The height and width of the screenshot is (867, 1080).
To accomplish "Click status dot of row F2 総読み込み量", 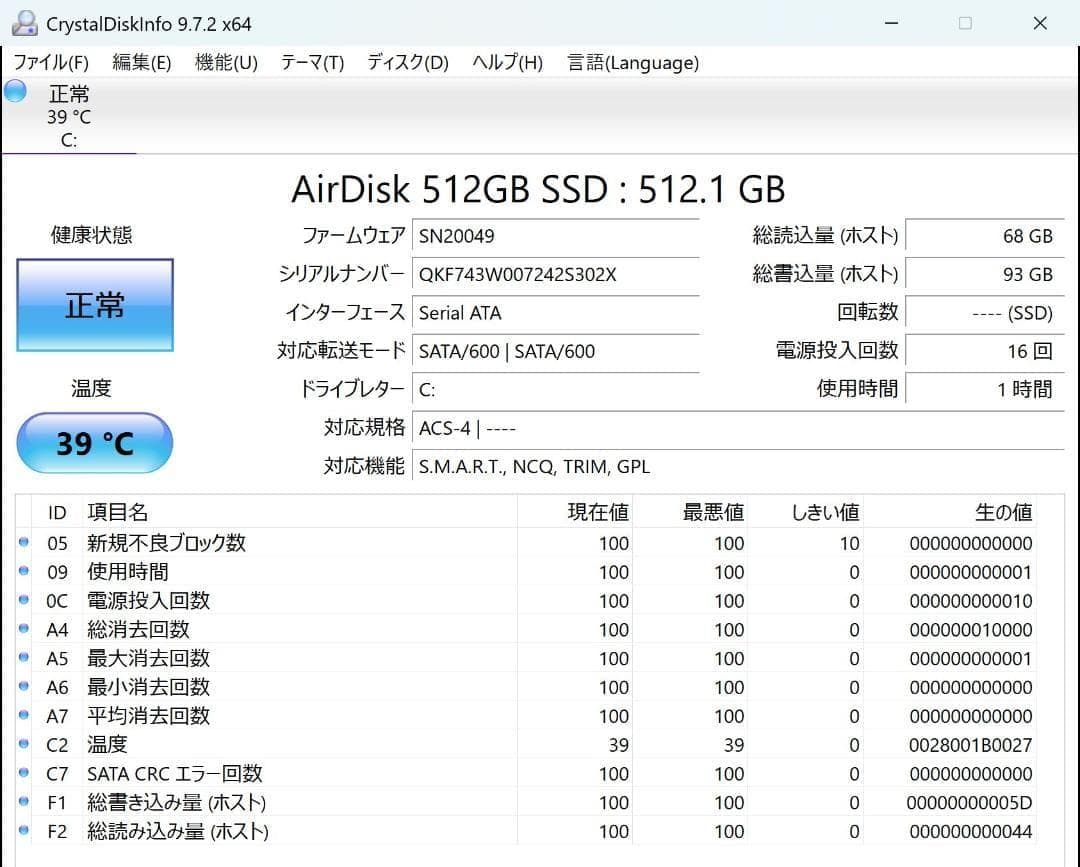I will pos(23,831).
